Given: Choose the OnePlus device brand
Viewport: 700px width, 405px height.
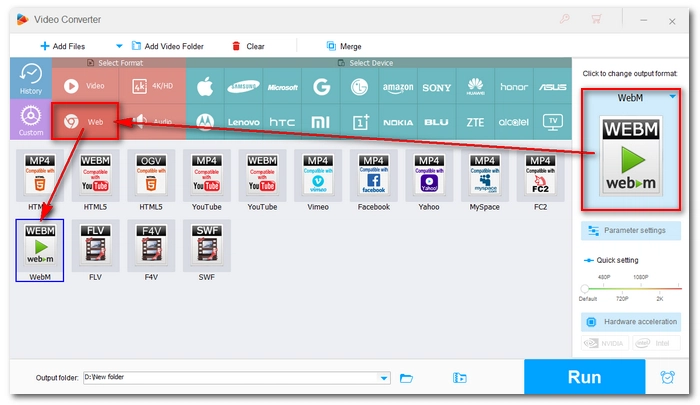Looking at the screenshot, I should 359,122.
